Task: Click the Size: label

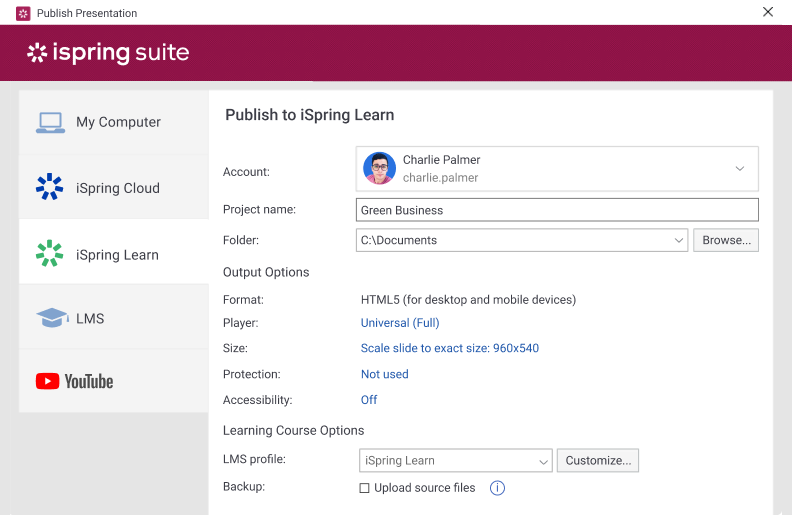Action: tap(235, 348)
